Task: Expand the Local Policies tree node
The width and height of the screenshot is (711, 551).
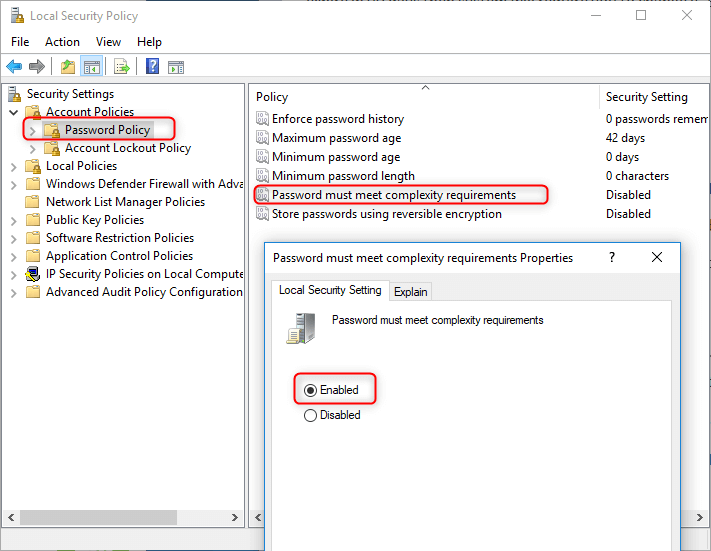Action: [x=13, y=166]
